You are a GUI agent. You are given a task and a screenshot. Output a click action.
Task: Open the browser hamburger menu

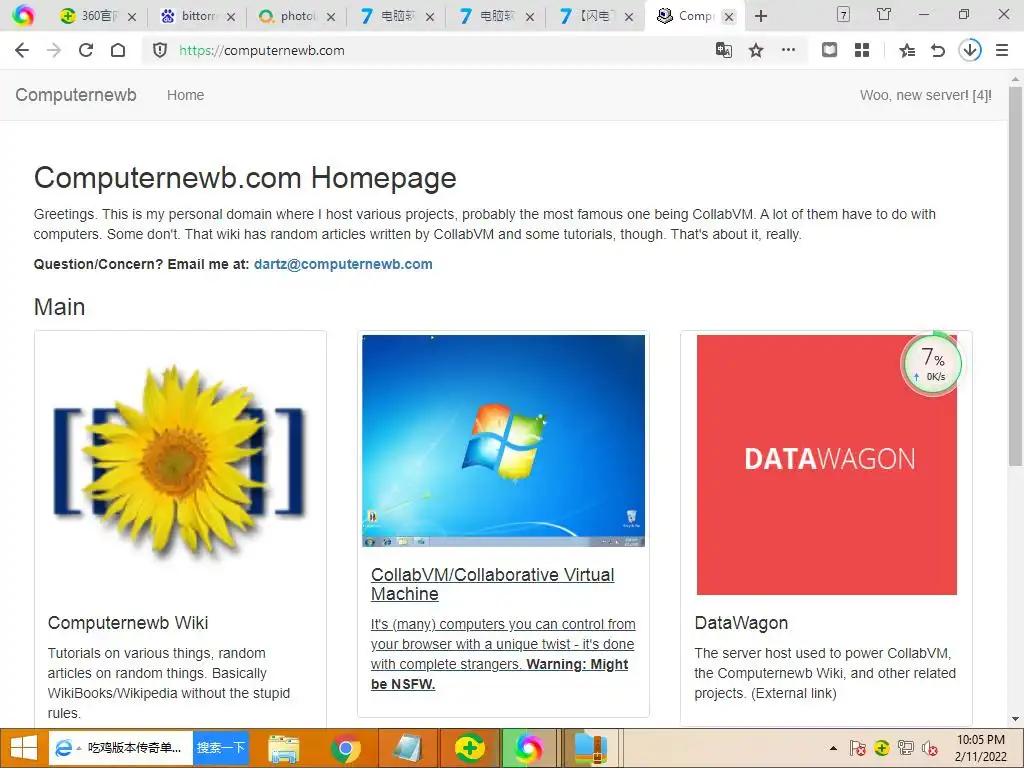[x=1002, y=50]
